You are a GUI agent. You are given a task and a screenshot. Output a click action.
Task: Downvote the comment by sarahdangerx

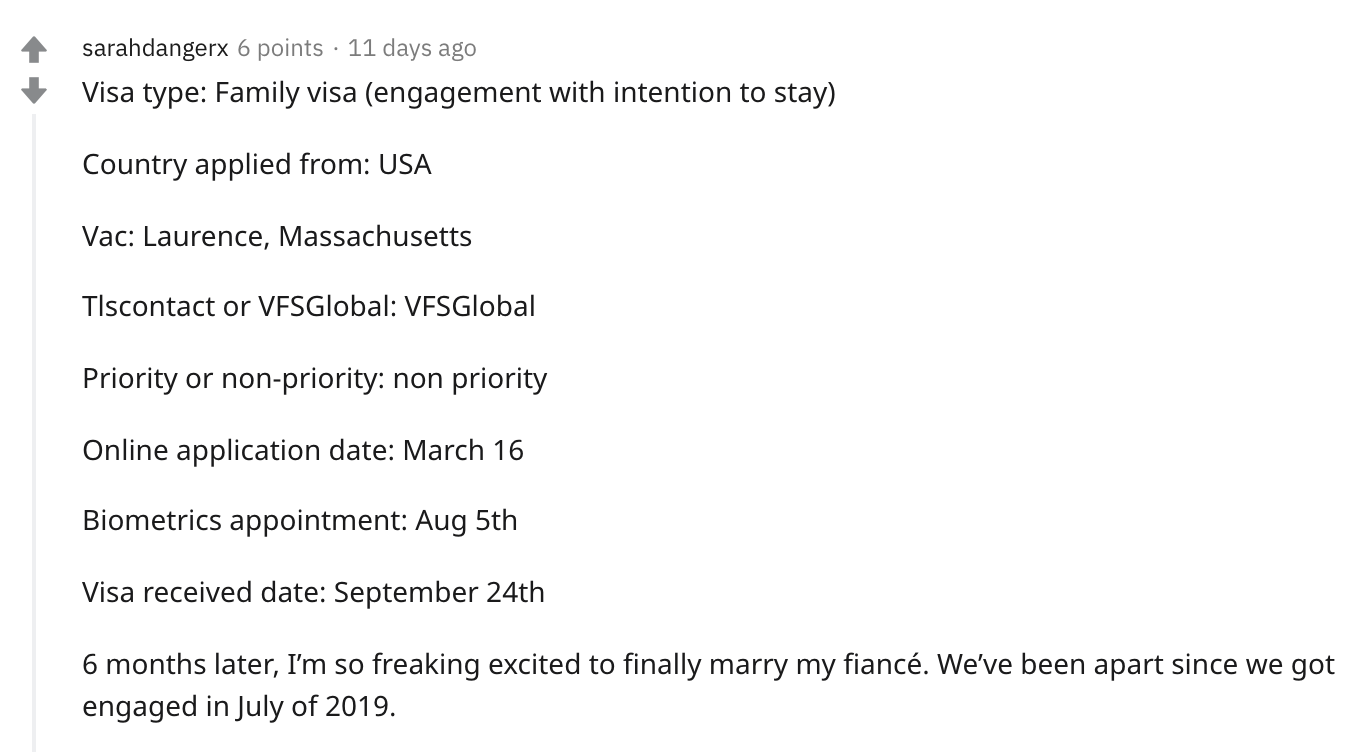pyautogui.click(x=34, y=91)
